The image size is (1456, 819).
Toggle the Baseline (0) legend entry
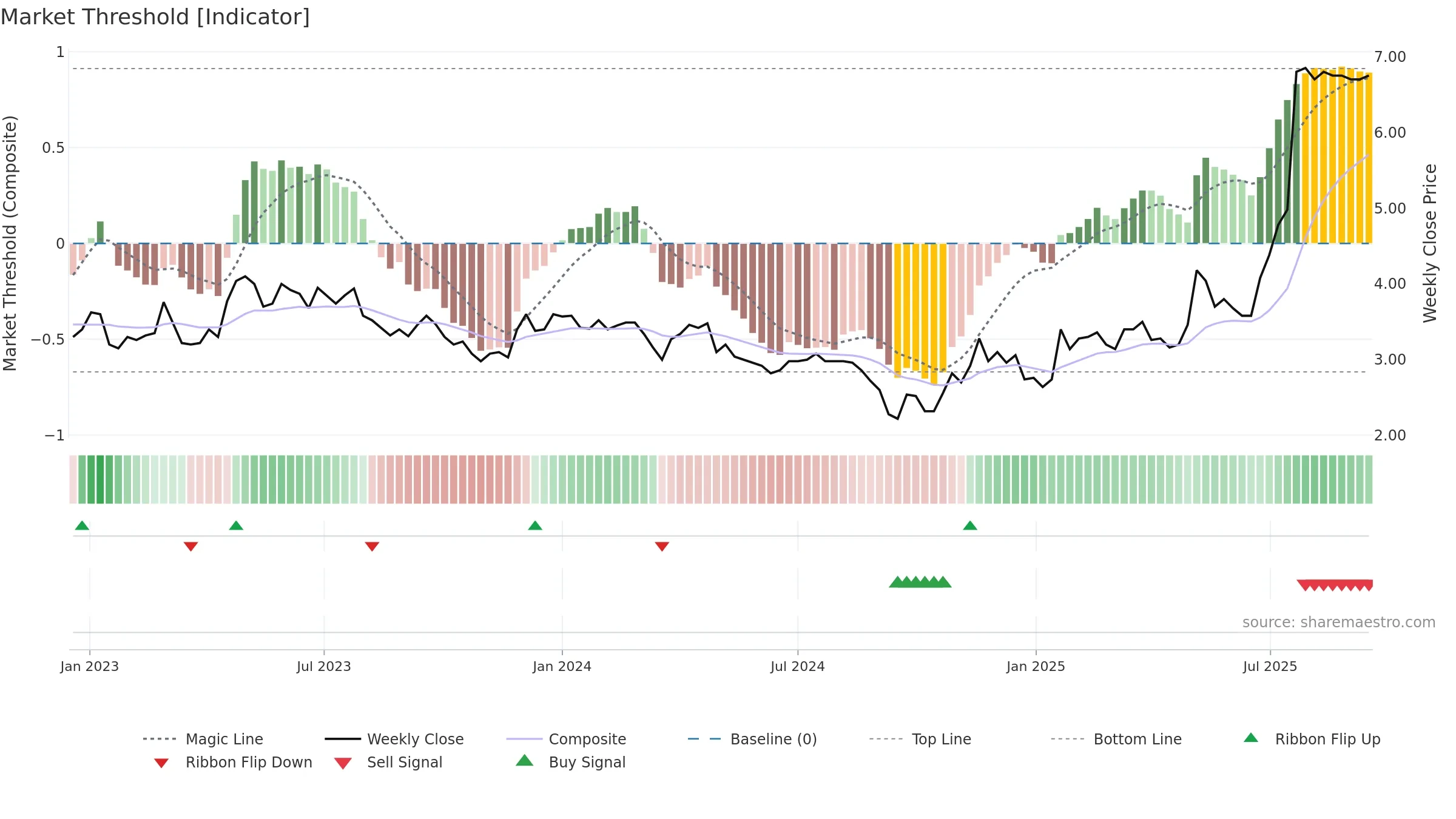pos(752,739)
